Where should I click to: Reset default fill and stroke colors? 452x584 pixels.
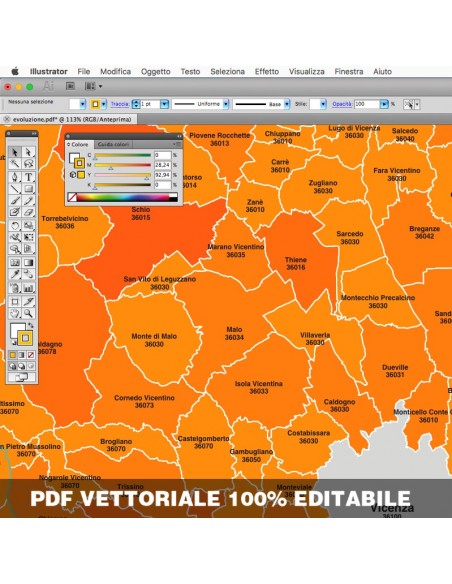click(13, 343)
